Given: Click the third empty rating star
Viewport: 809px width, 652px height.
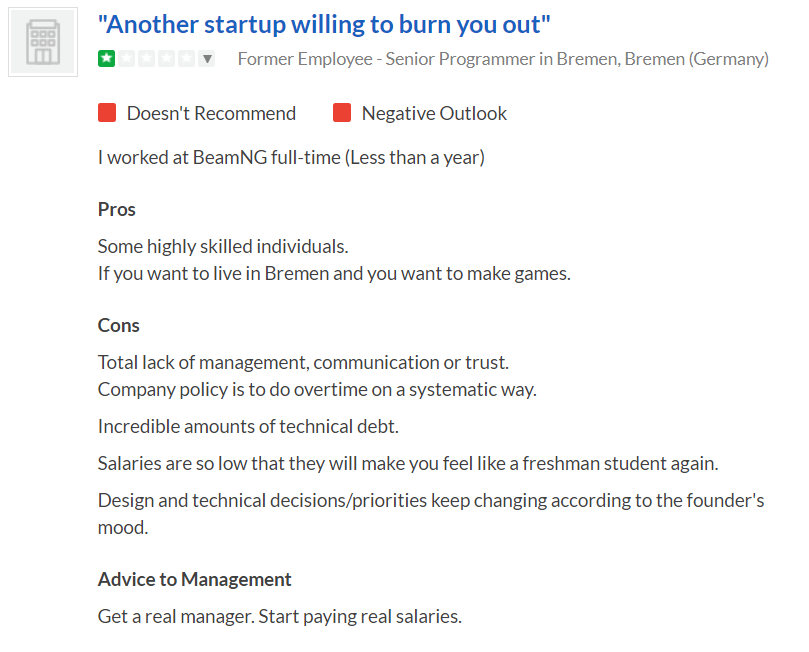Looking at the screenshot, I should pyautogui.click(x=147, y=58).
